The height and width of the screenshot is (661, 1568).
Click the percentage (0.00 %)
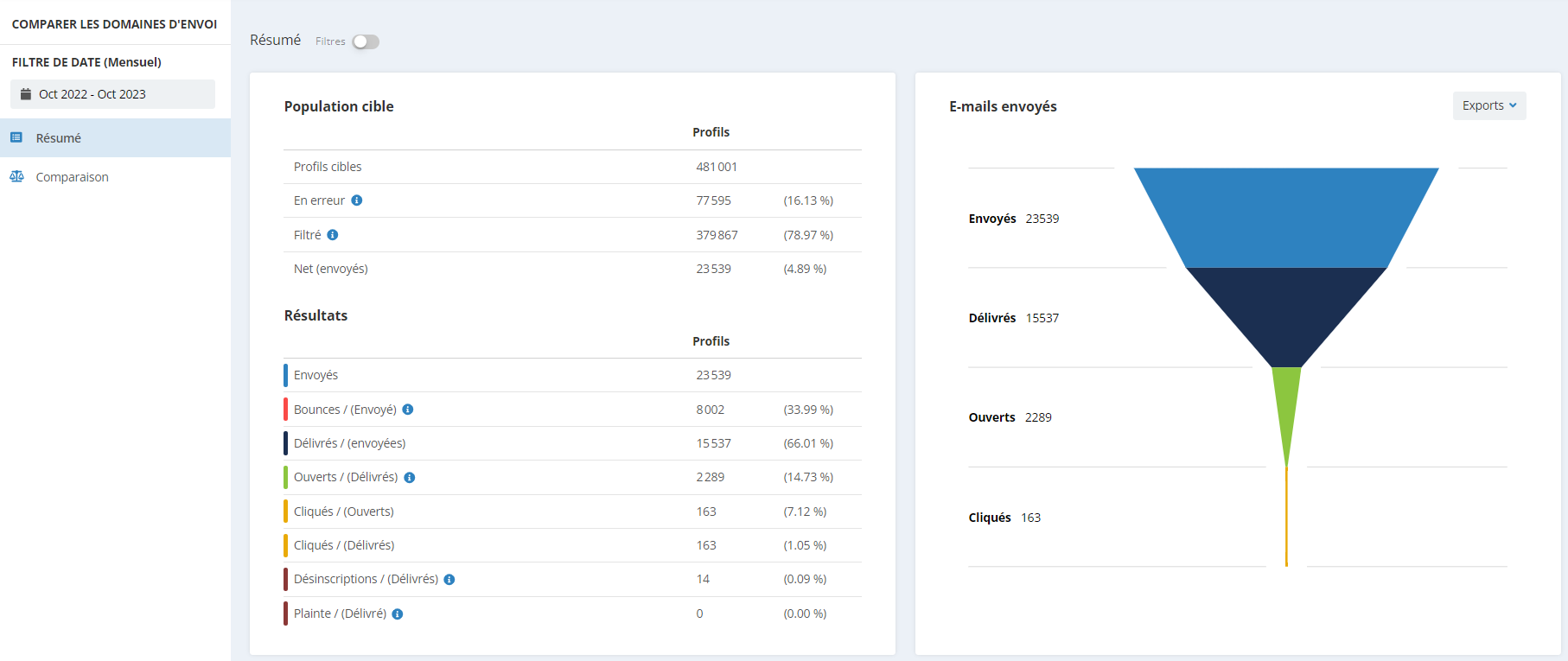(805, 613)
